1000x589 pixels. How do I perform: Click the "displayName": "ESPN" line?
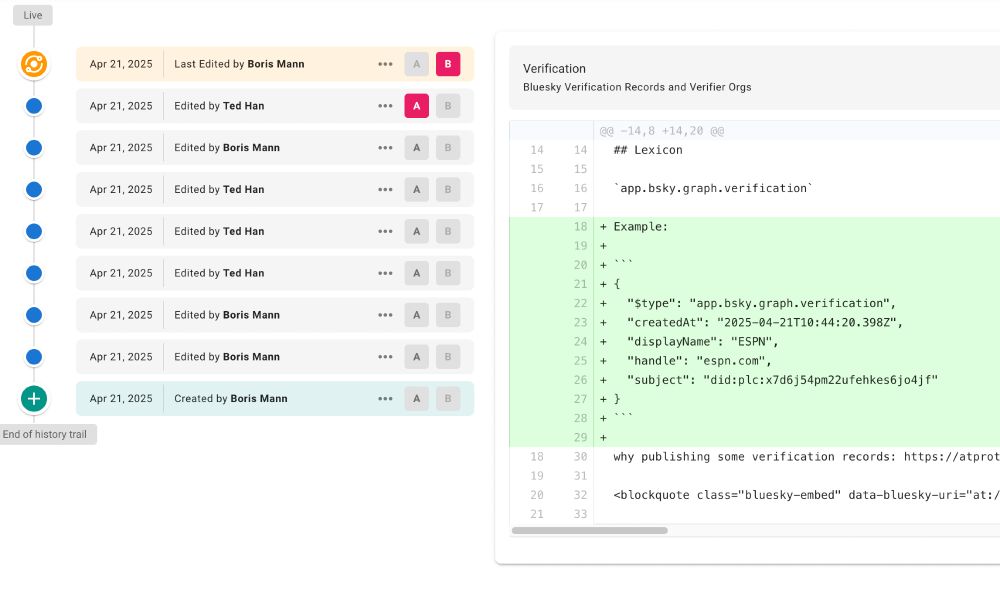tap(702, 342)
